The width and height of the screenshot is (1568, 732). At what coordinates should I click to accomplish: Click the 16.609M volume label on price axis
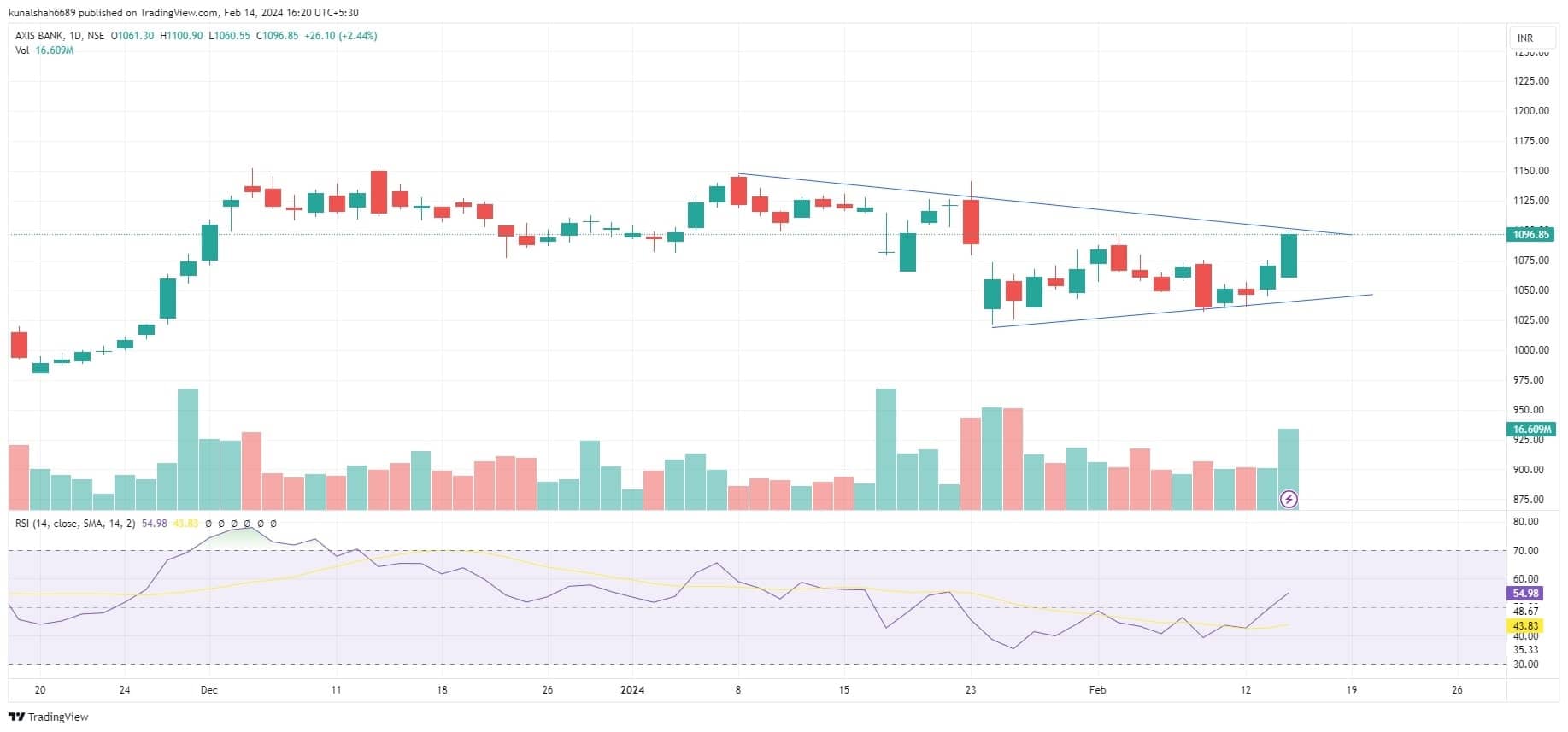pos(1530,429)
